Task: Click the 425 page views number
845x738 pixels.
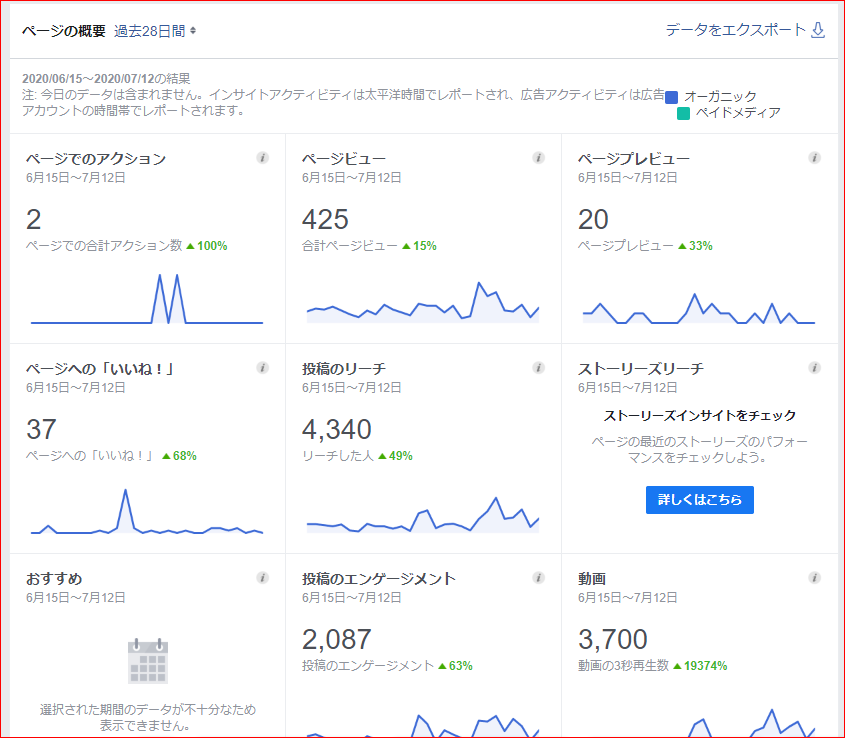Action: (x=325, y=219)
